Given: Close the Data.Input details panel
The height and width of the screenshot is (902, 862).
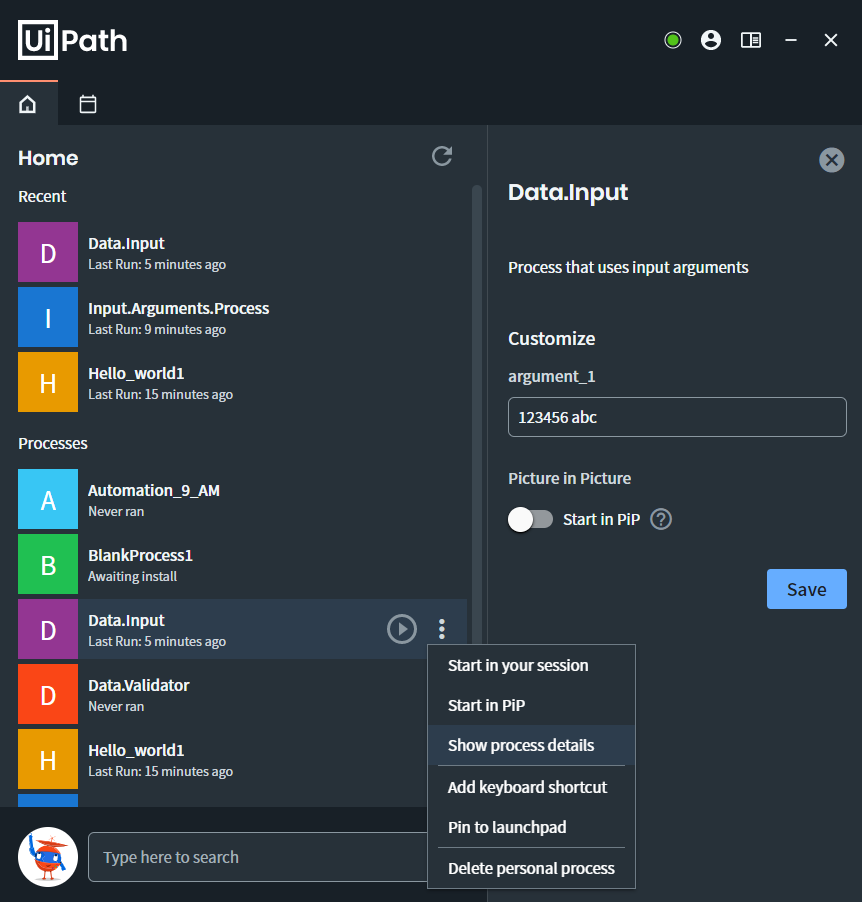Looking at the screenshot, I should point(832,160).
